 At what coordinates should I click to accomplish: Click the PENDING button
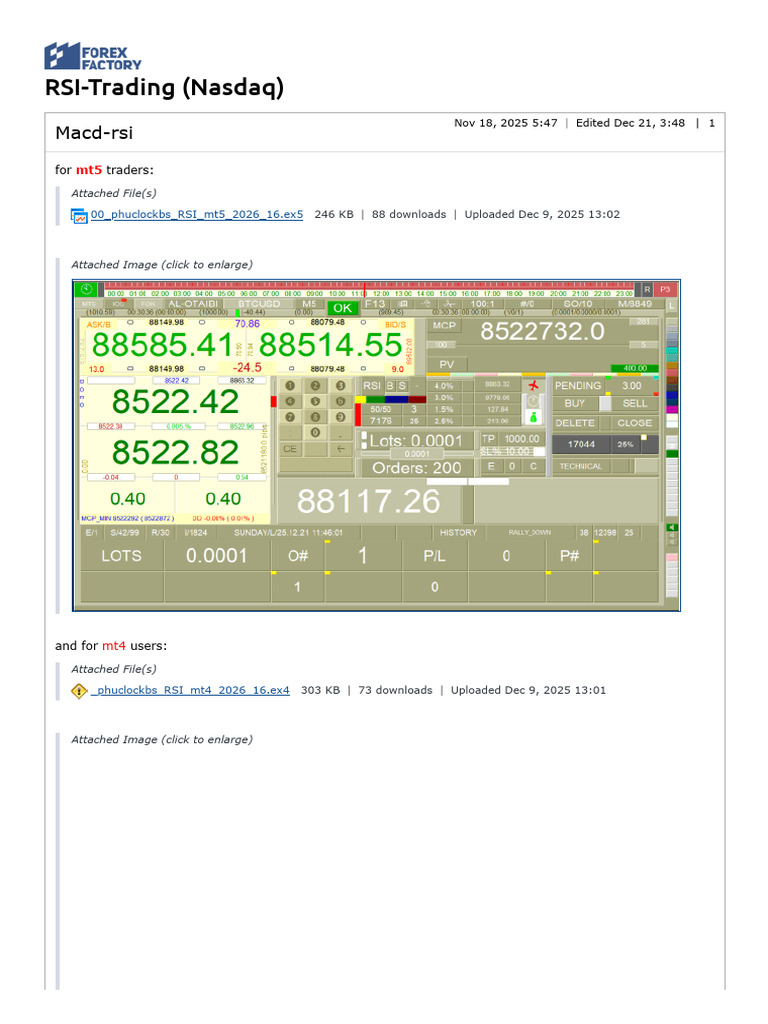click(x=578, y=385)
